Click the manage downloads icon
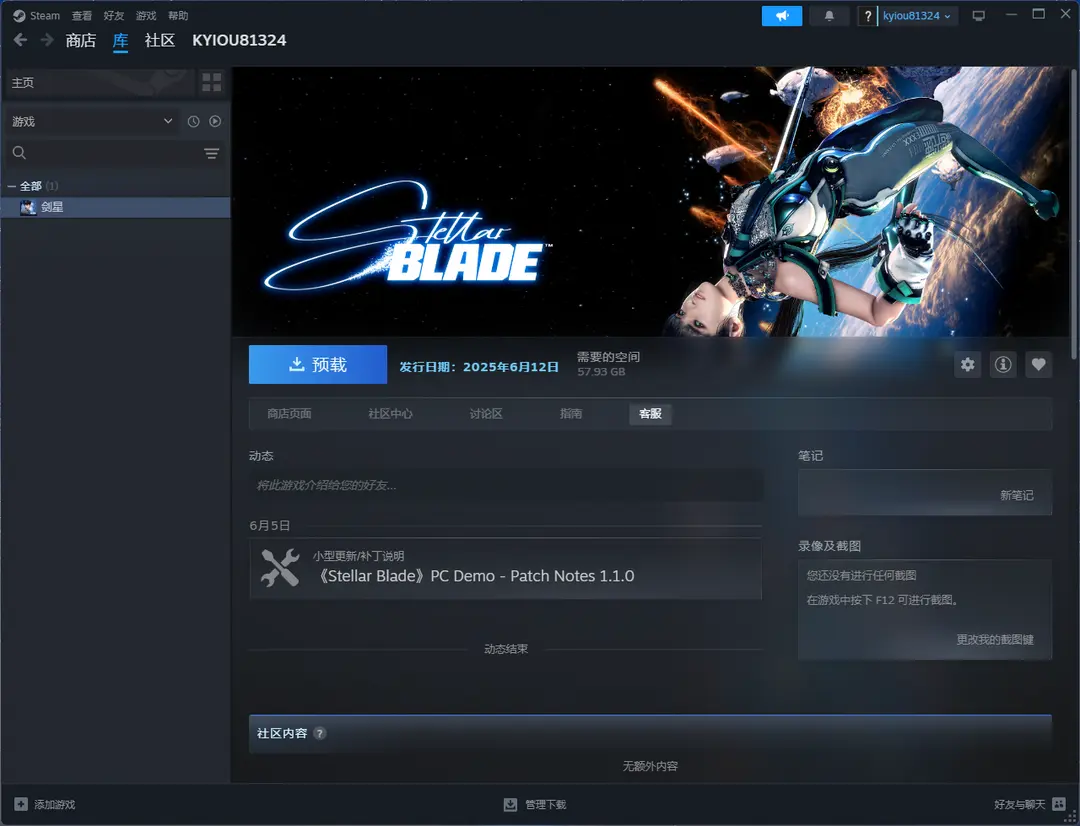 pyautogui.click(x=510, y=804)
